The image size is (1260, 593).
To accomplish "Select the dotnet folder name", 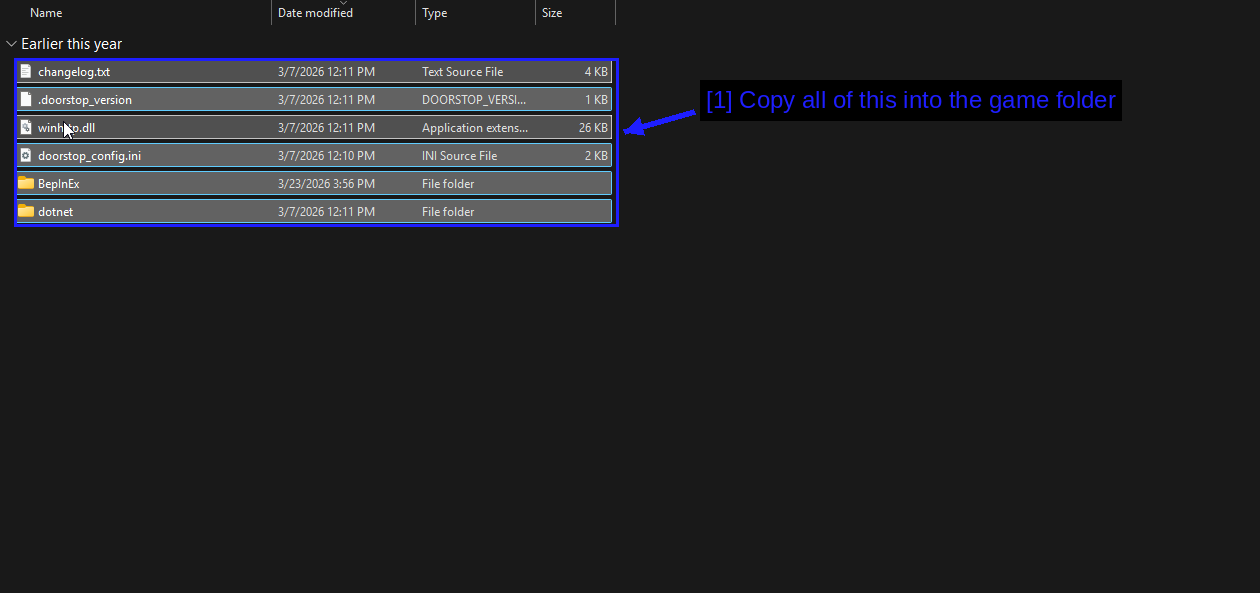I will [x=55, y=212].
